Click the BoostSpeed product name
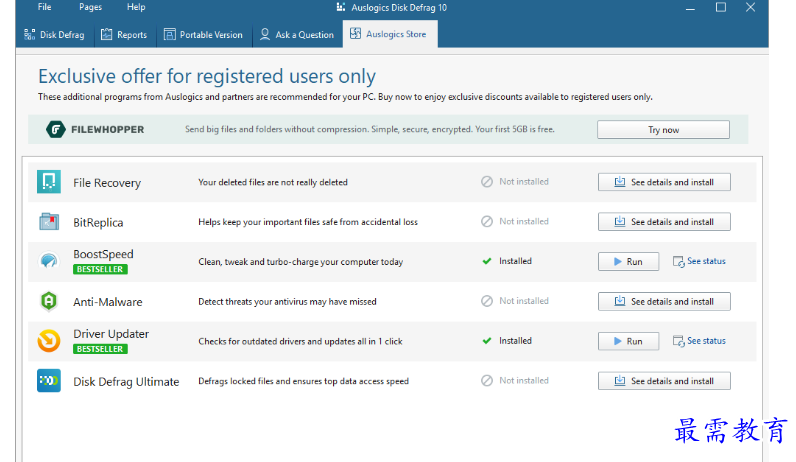This screenshot has height=462, width=796. click(103, 254)
